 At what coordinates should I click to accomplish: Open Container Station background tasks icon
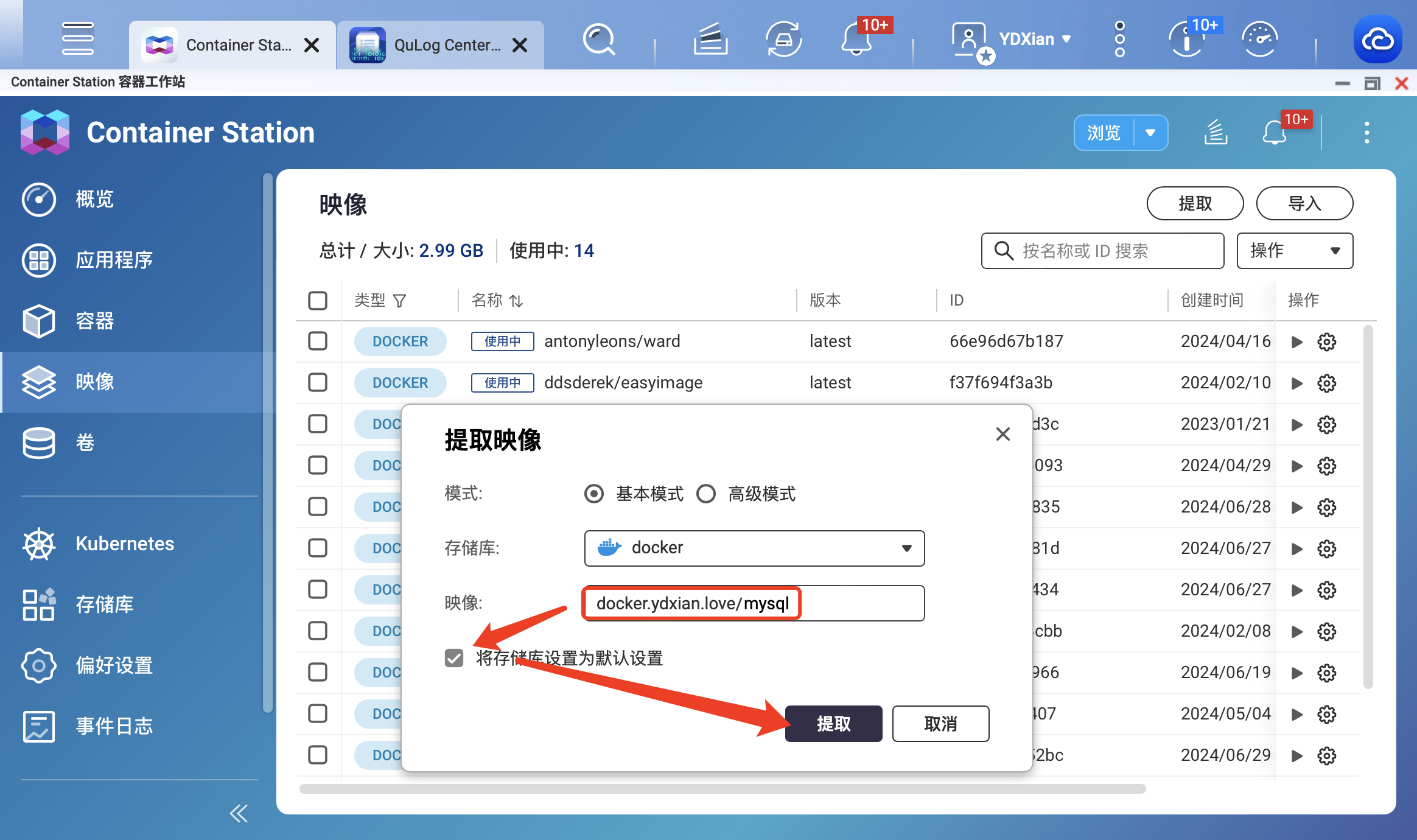click(1216, 132)
